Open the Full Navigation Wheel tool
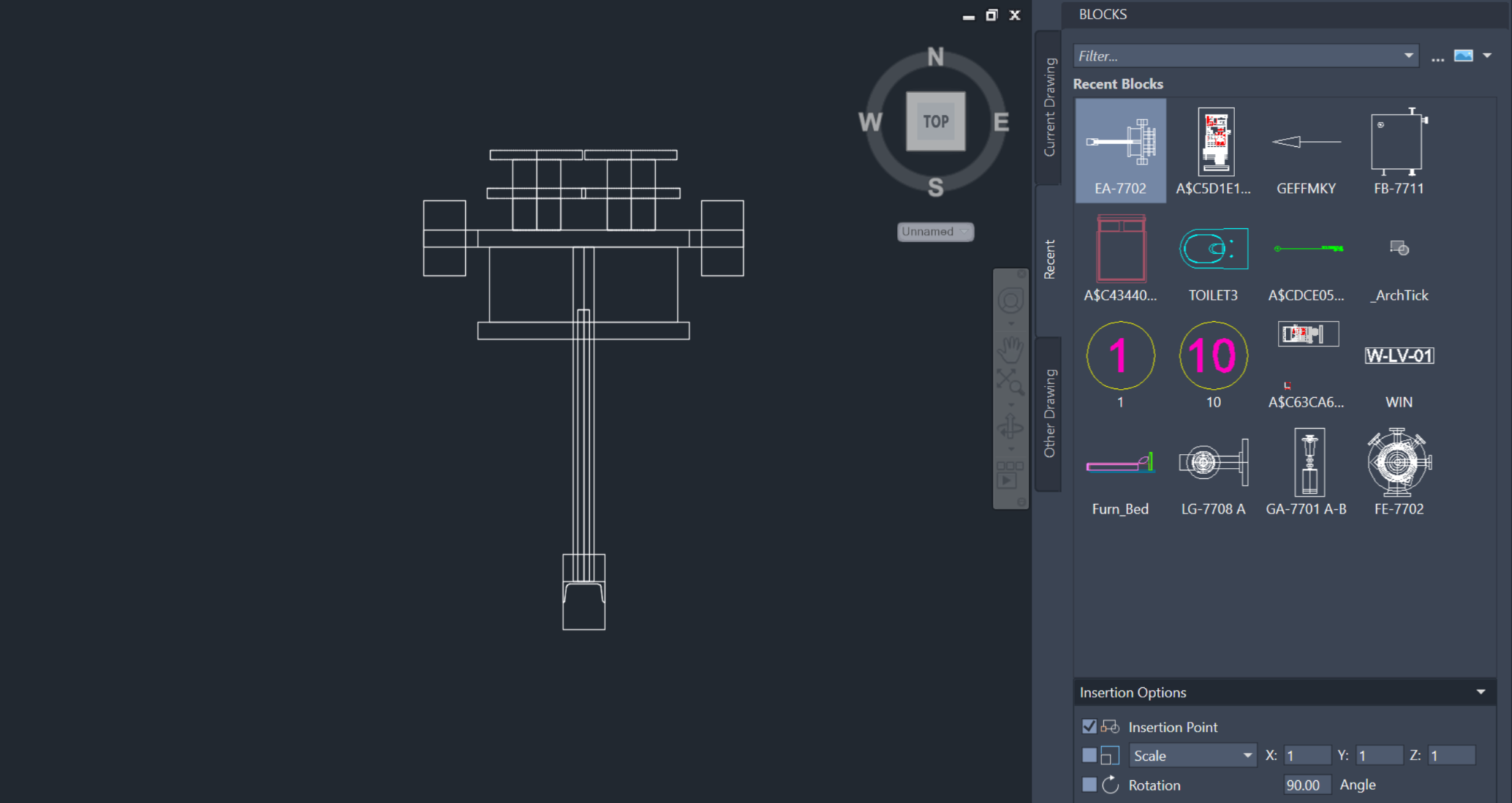 point(1010,300)
